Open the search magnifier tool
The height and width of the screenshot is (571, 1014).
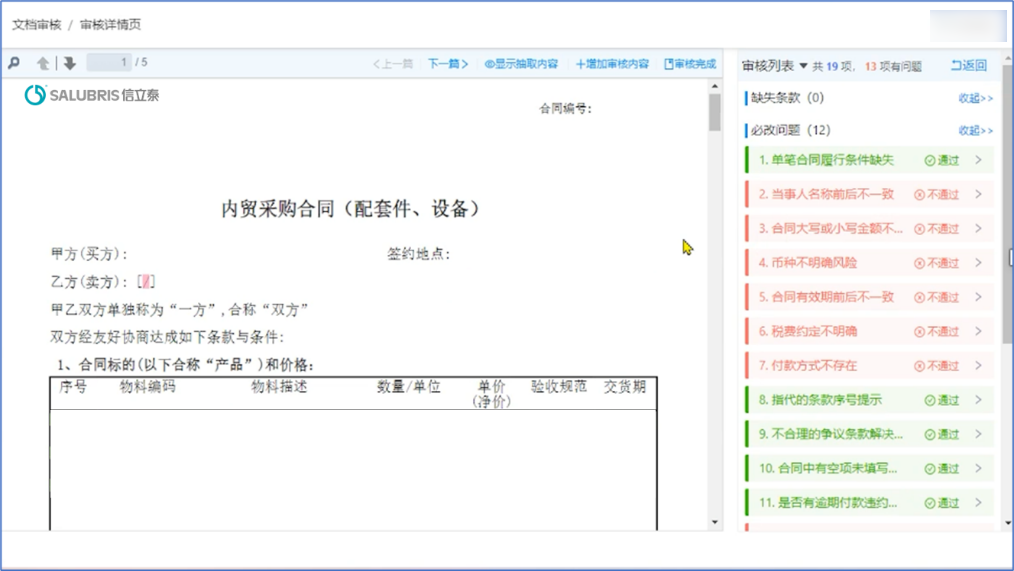coord(14,63)
